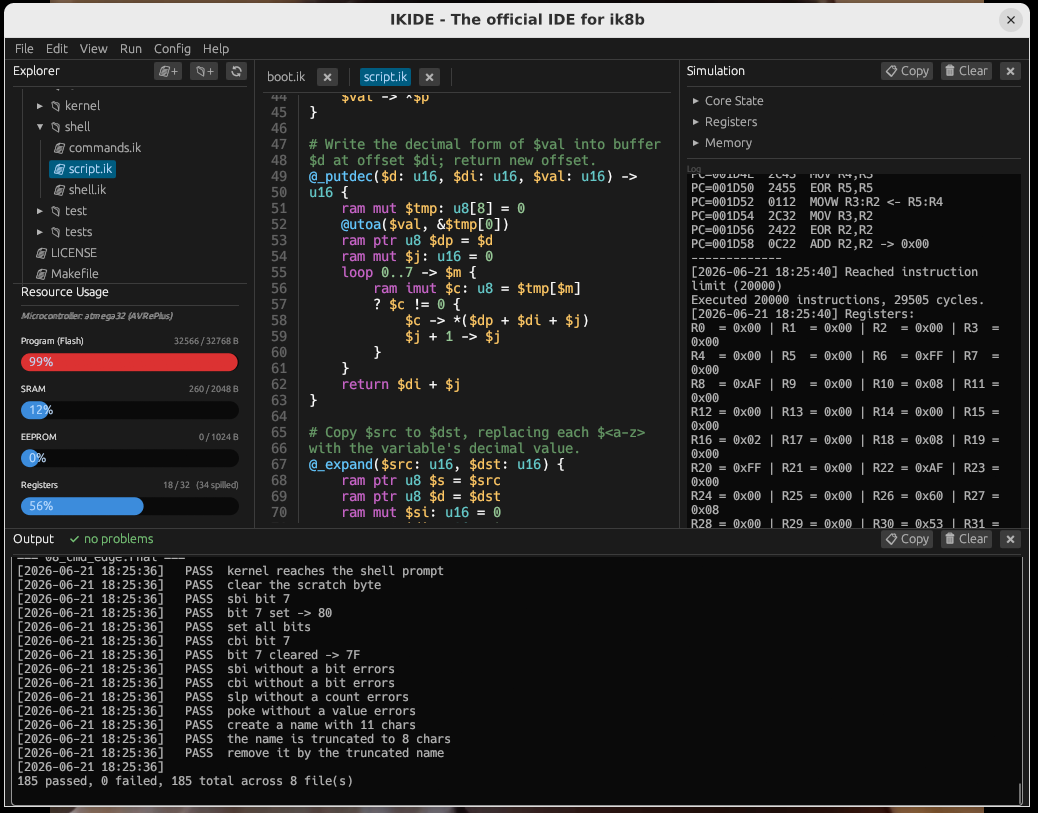
Task: Close the boot.ik tab
Action: point(327,77)
